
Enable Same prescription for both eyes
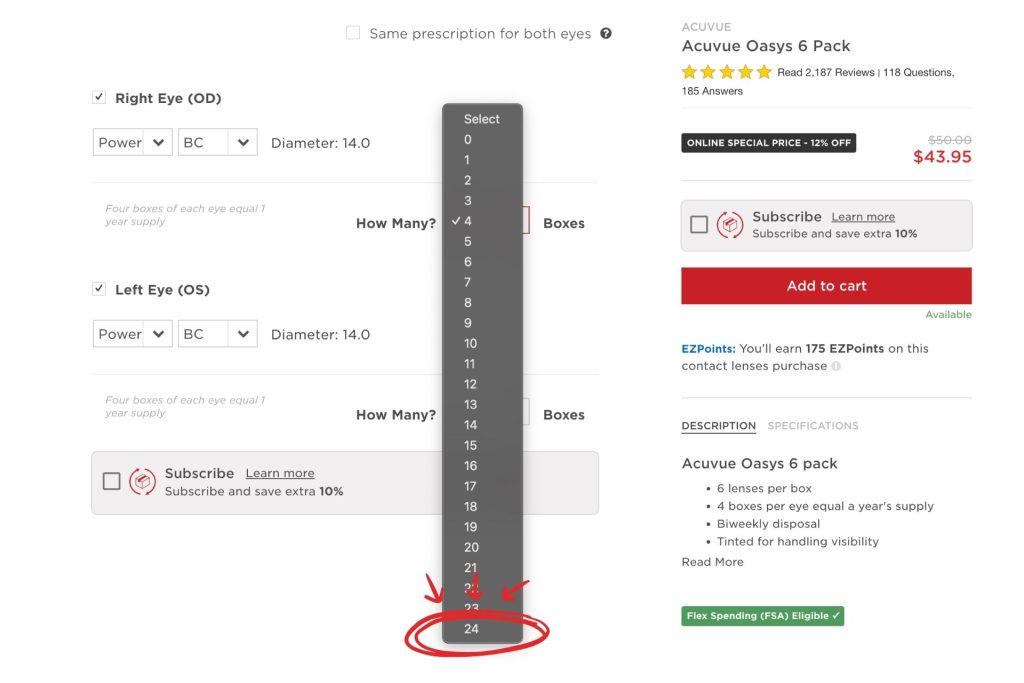353,33
